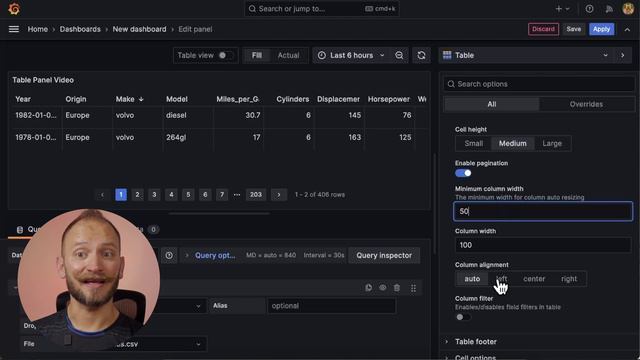The height and width of the screenshot is (360, 640).
Task: Set column alignment to center
Action: click(x=534, y=279)
